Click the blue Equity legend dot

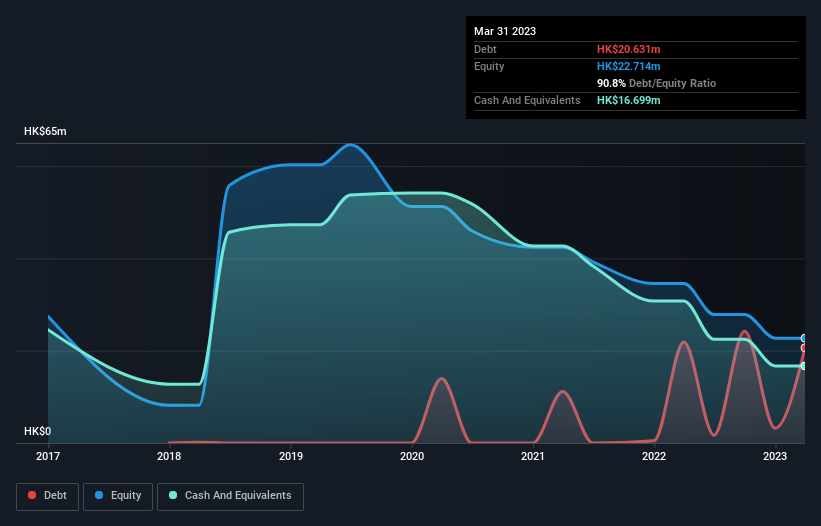pyautogui.click(x=99, y=495)
